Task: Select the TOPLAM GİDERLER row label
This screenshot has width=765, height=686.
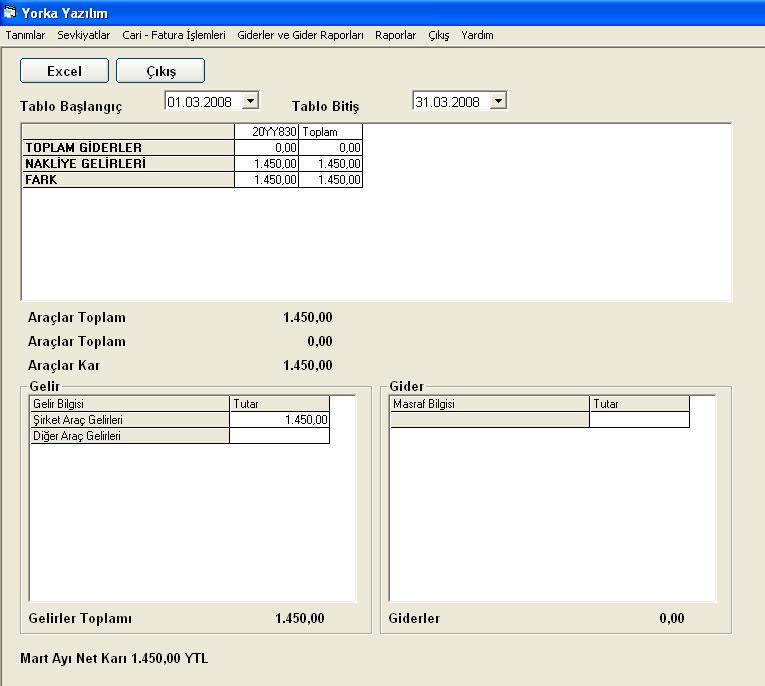Action: pos(128,148)
